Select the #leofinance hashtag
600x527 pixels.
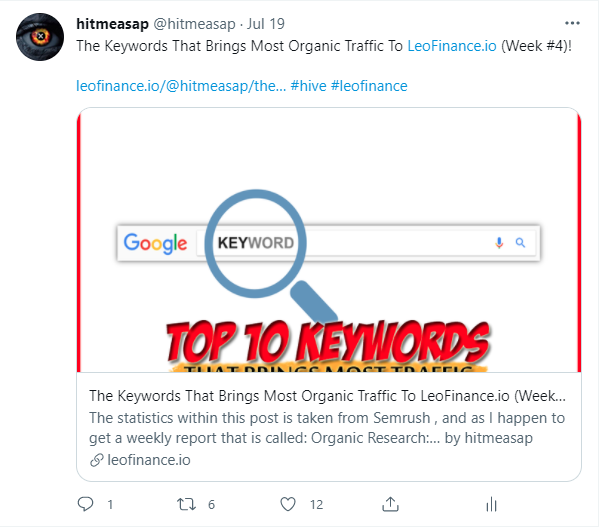click(x=369, y=86)
